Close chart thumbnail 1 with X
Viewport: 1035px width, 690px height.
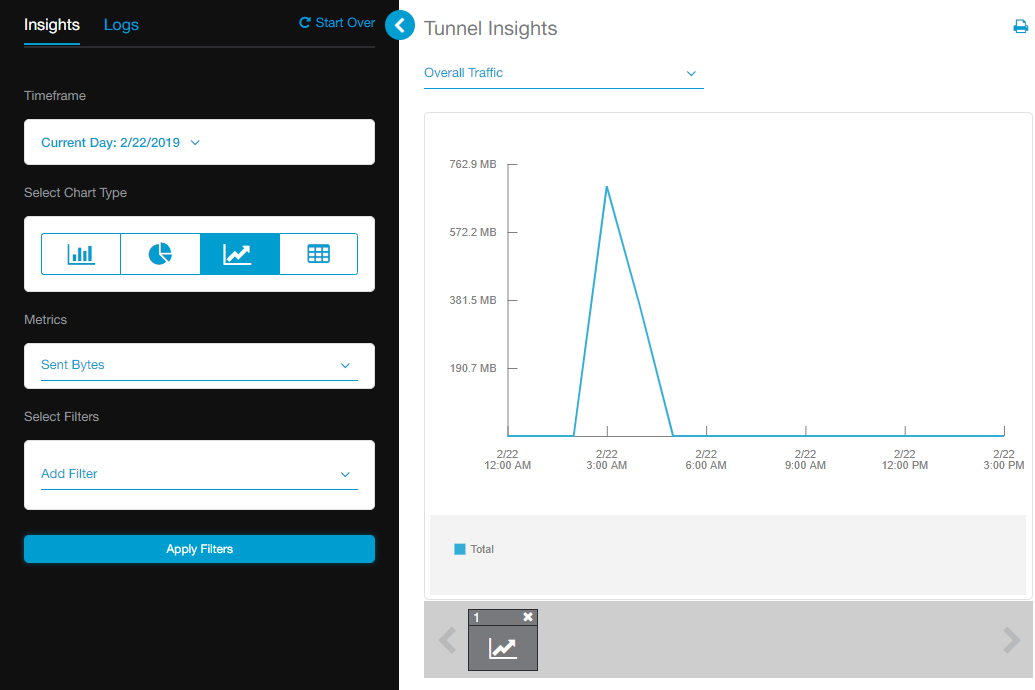click(x=528, y=617)
